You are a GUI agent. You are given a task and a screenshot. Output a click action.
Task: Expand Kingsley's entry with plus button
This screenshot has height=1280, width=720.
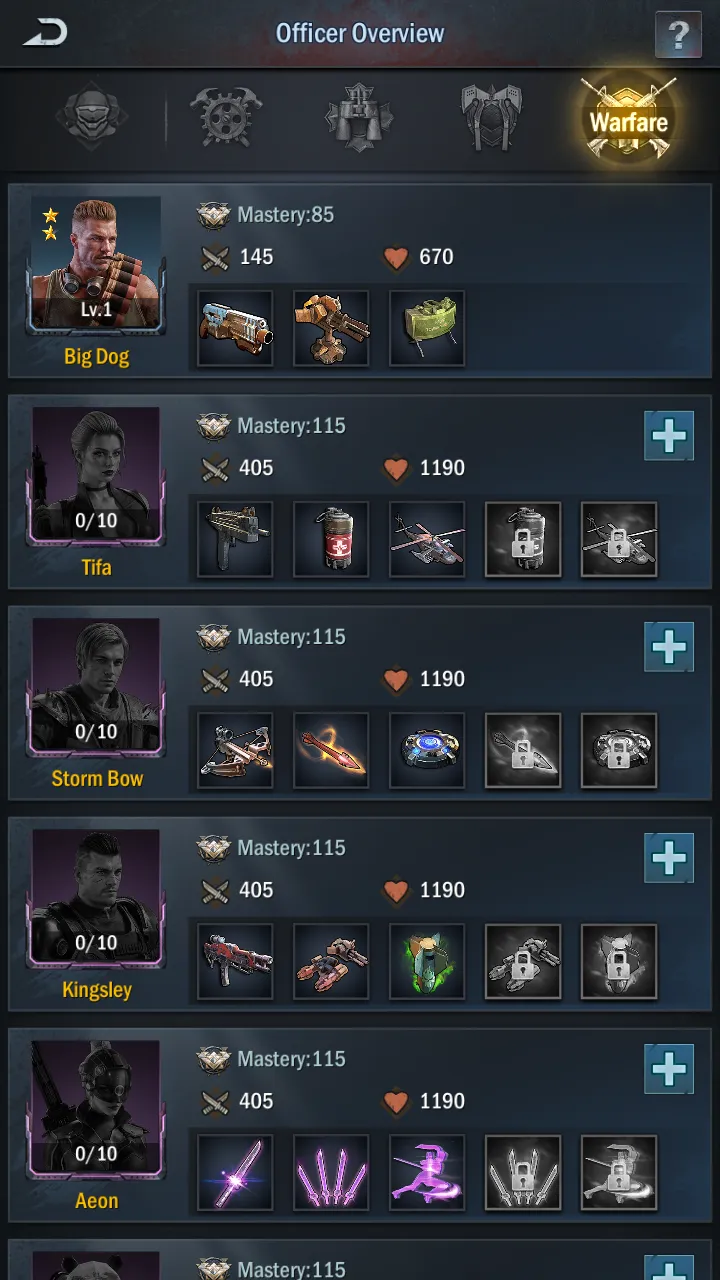point(669,858)
